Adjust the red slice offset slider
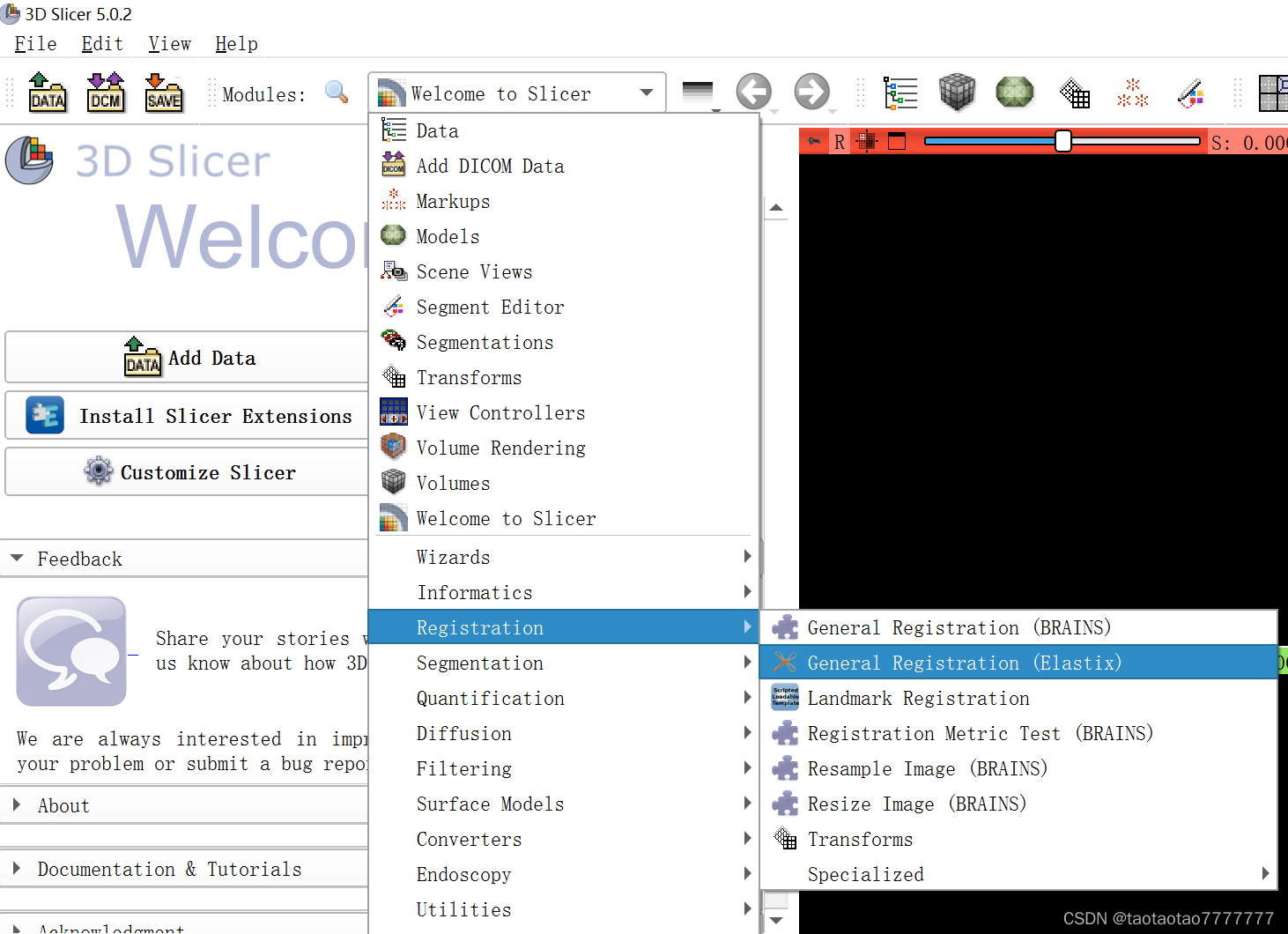Image resolution: width=1288 pixels, height=934 pixels. point(1062,141)
